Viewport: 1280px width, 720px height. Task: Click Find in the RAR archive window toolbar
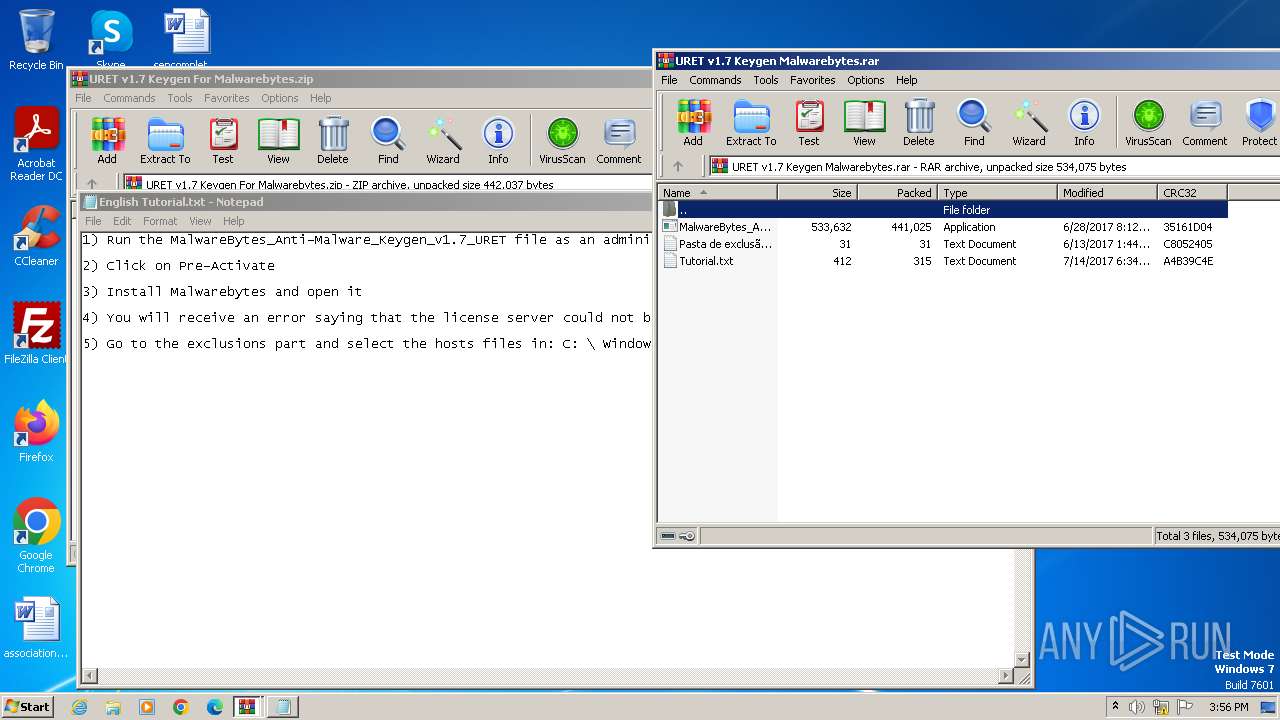(974, 123)
